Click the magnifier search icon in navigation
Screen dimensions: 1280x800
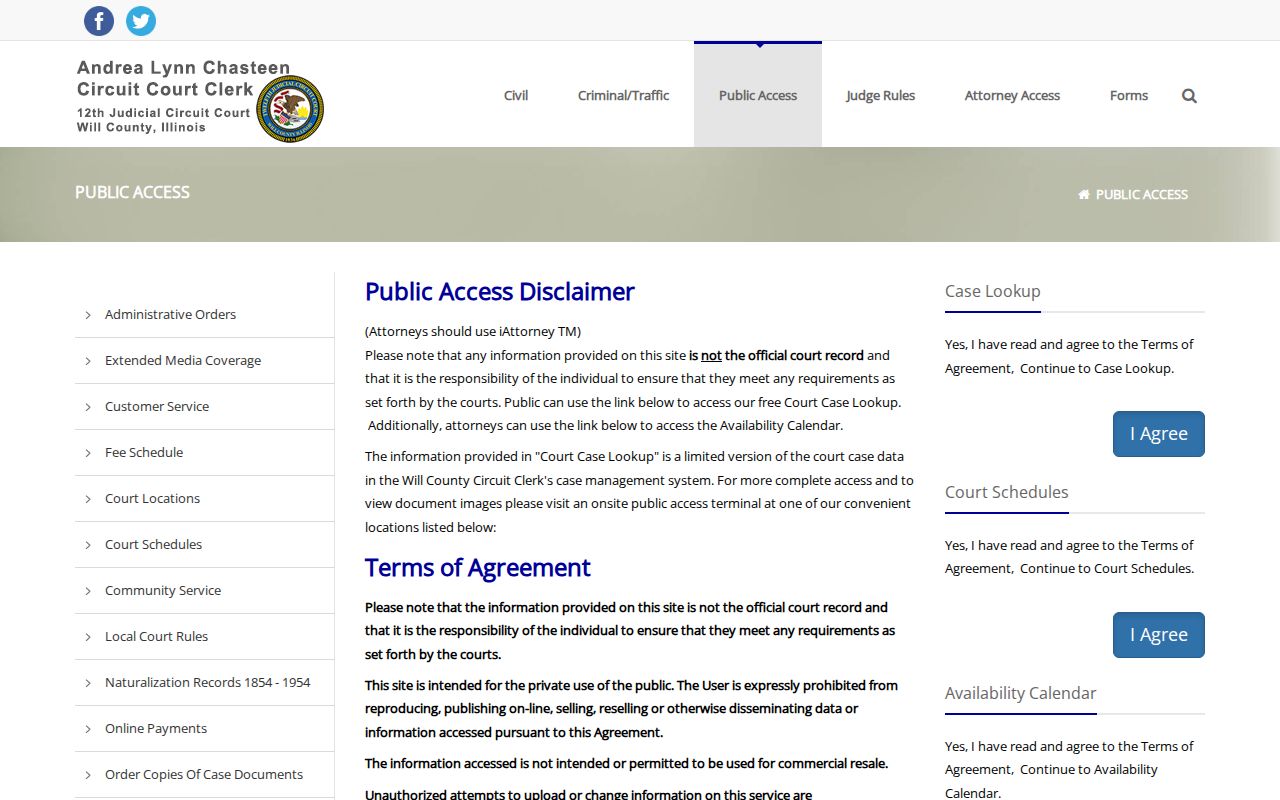1189,96
